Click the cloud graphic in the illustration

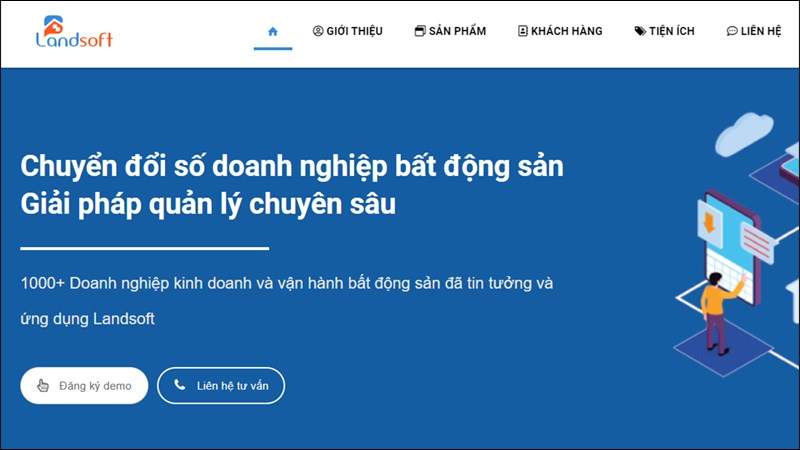coord(744,134)
